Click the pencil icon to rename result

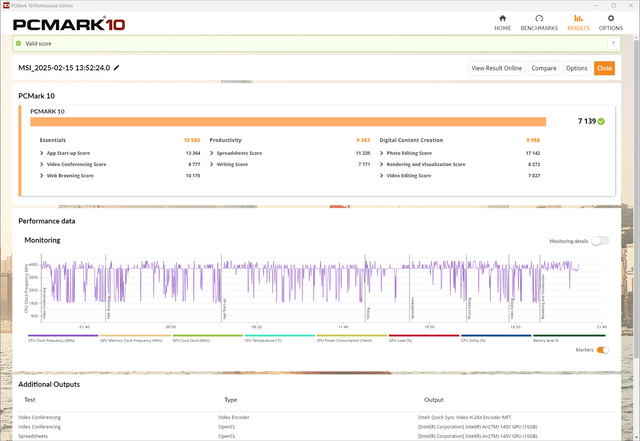(x=117, y=68)
